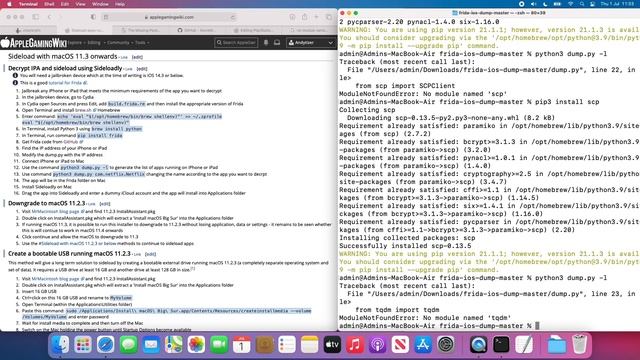The width and height of the screenshot is (640, 360).
Task: Edit the 'Sideload with macOS 11.3 onwards' section
Action: tap(137, 57)
